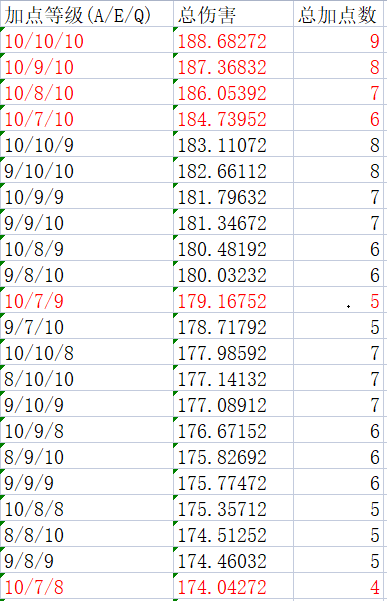Click the cell 9/8/9

tap(87, 561)
